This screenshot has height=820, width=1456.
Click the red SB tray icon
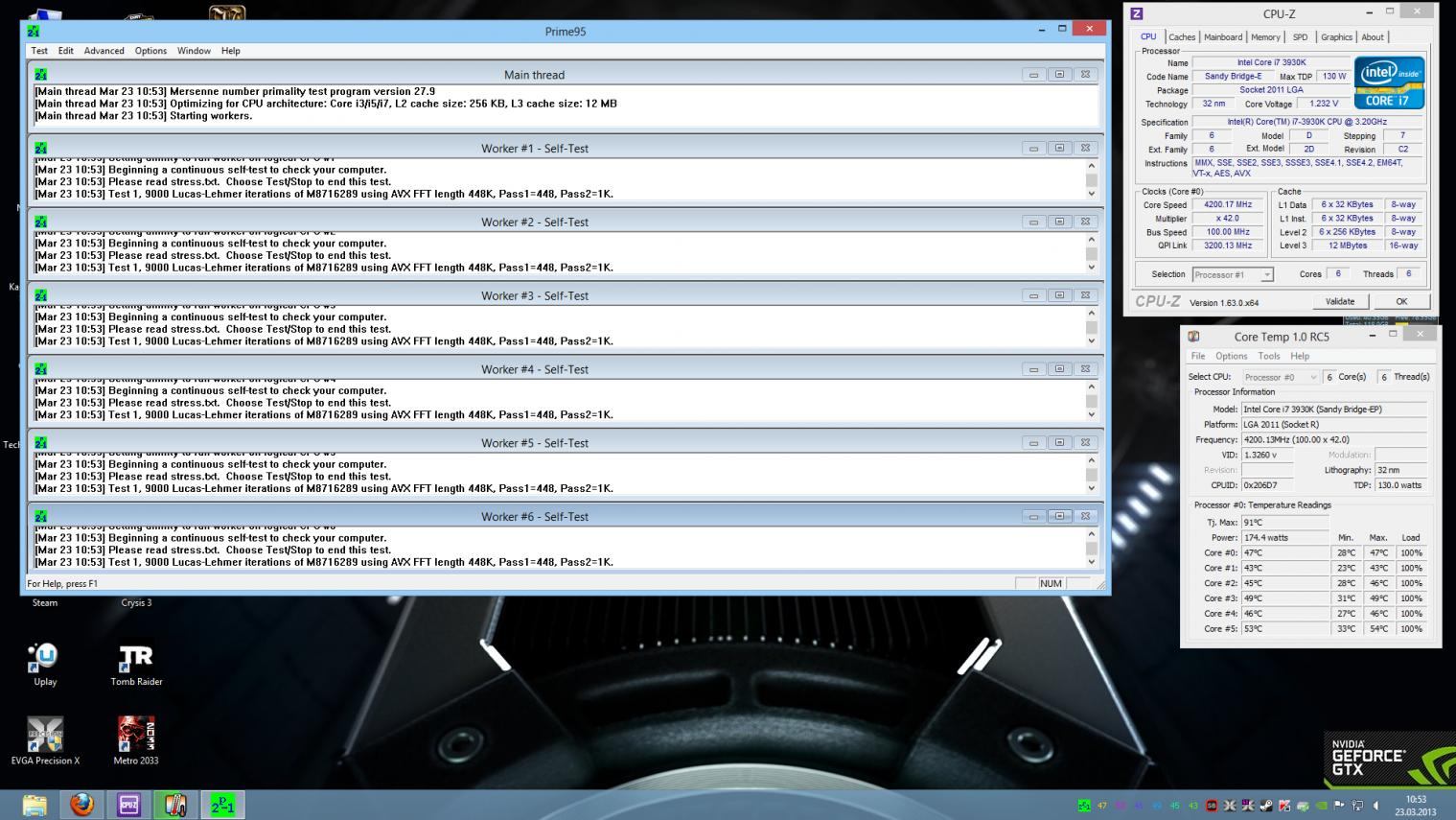[1212, 806]
